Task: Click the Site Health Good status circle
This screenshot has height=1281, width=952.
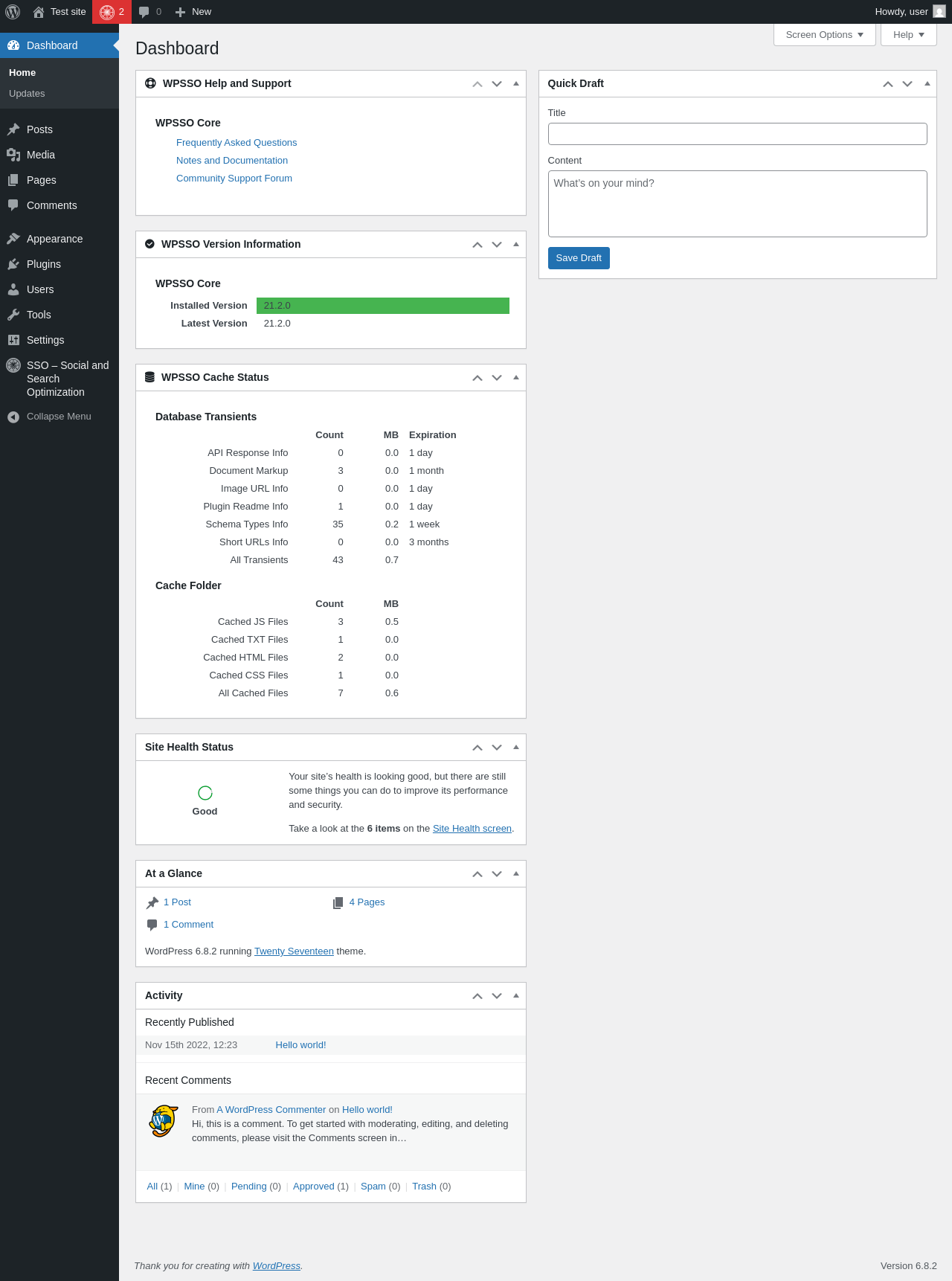Action: tap(205, 793)
